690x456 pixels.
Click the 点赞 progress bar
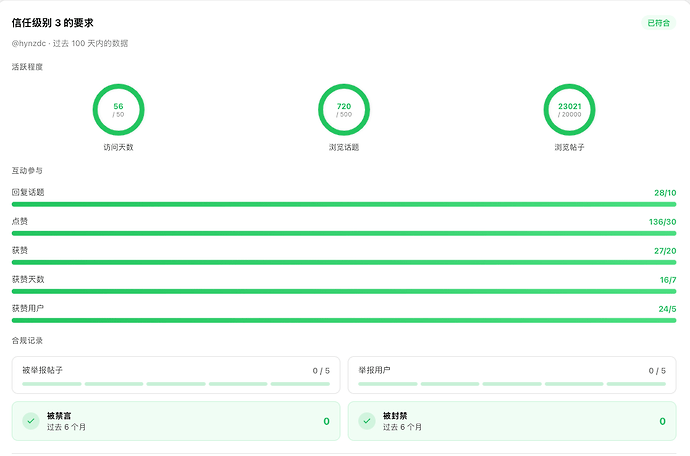pyautogui.click(x=344, y=233)
